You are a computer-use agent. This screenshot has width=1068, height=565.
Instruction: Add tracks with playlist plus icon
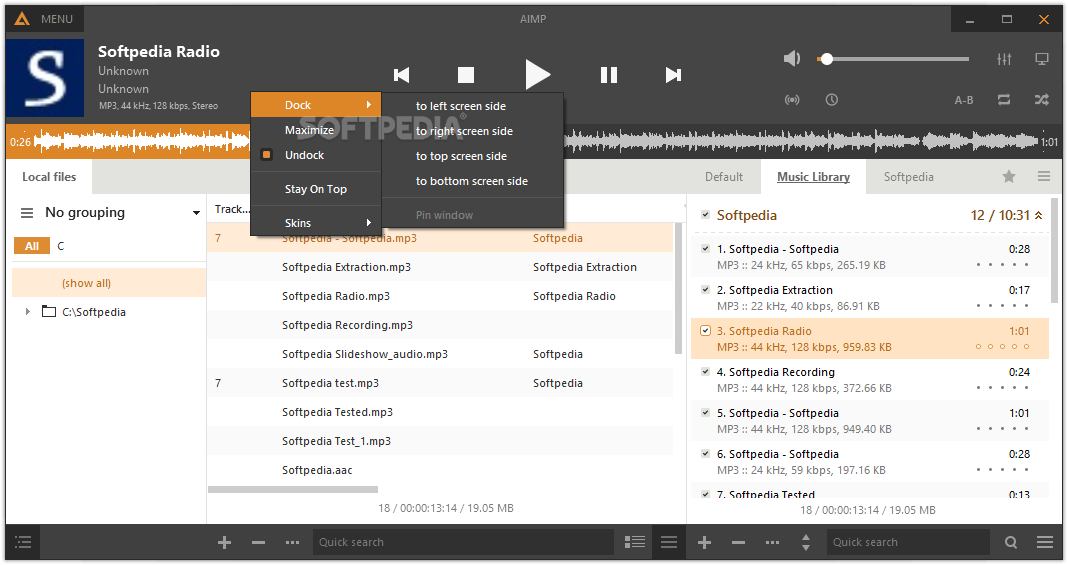click(704, 543)
